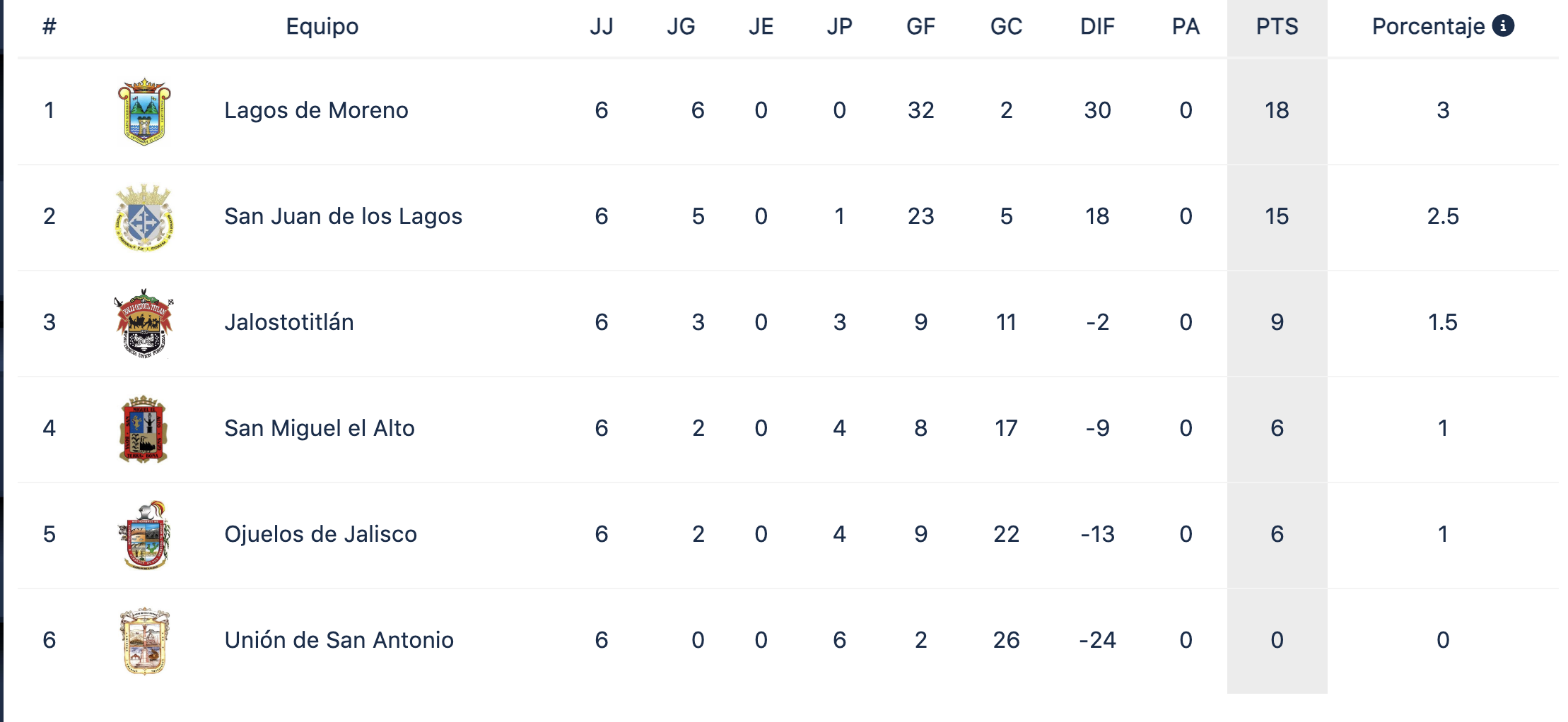Click the Unión de San Antonio crest

(x=144, y=641)
